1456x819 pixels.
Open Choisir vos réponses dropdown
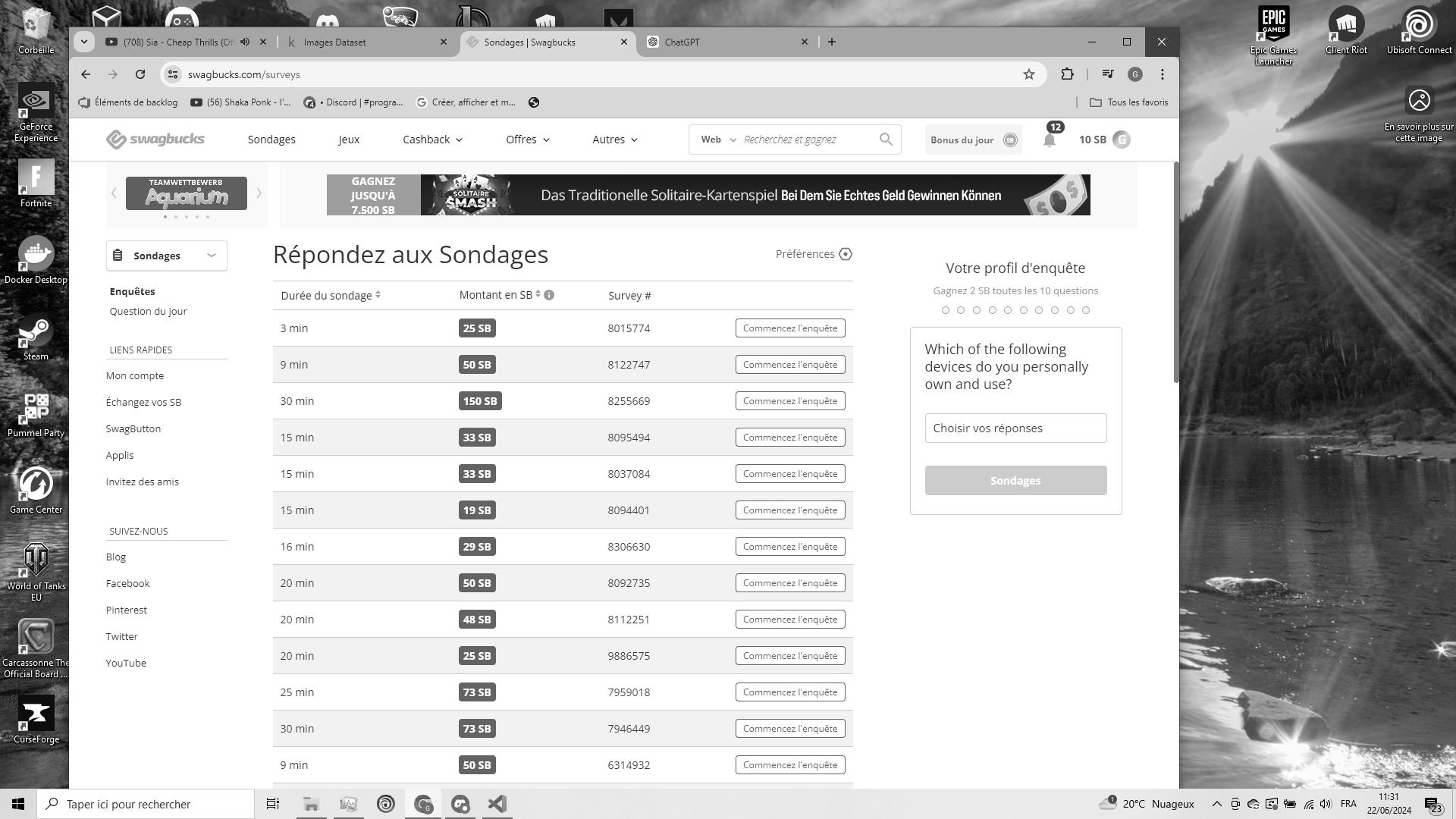point(1015,428)
